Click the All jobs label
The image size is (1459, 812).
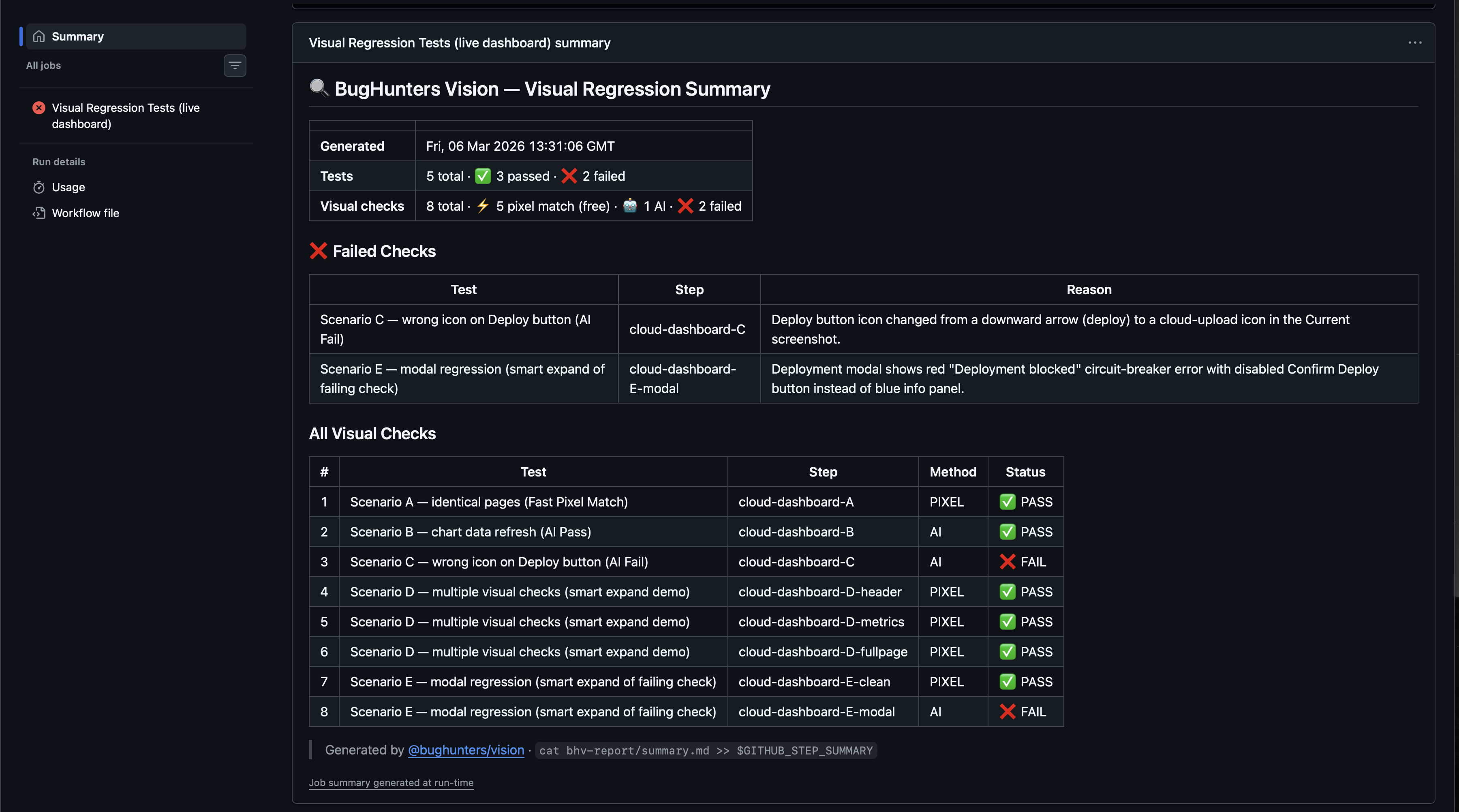click(43, 65)
